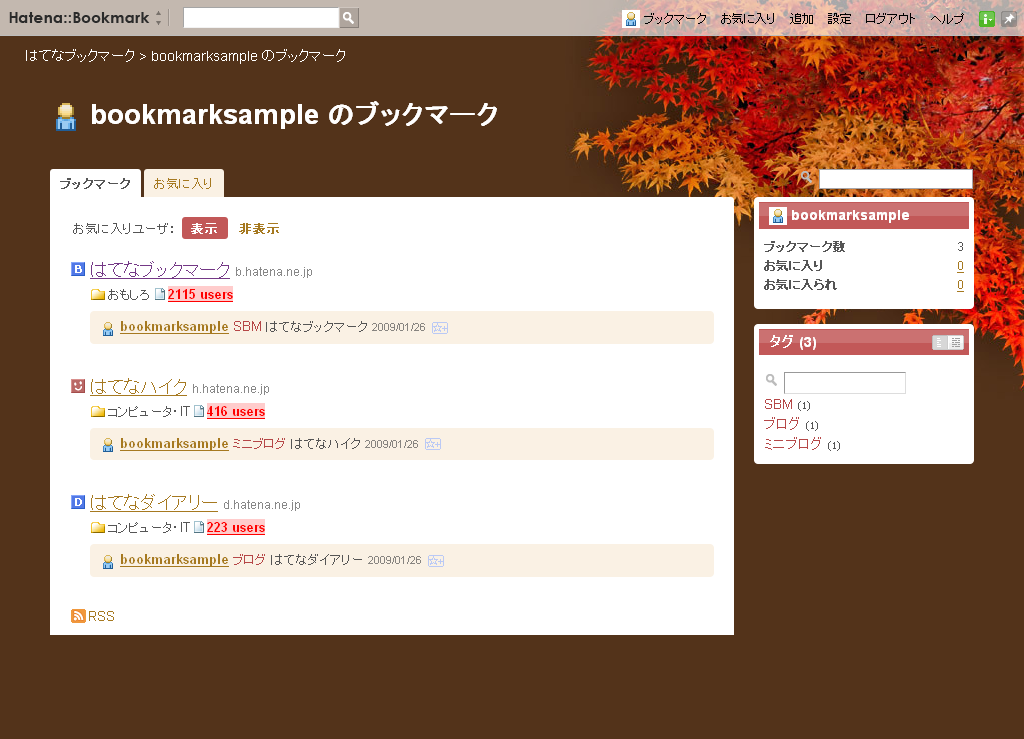Set favorite users to 非表示
Viewport: 1024px width, 739px height.
pyautogui.click(x=259, y=228)
